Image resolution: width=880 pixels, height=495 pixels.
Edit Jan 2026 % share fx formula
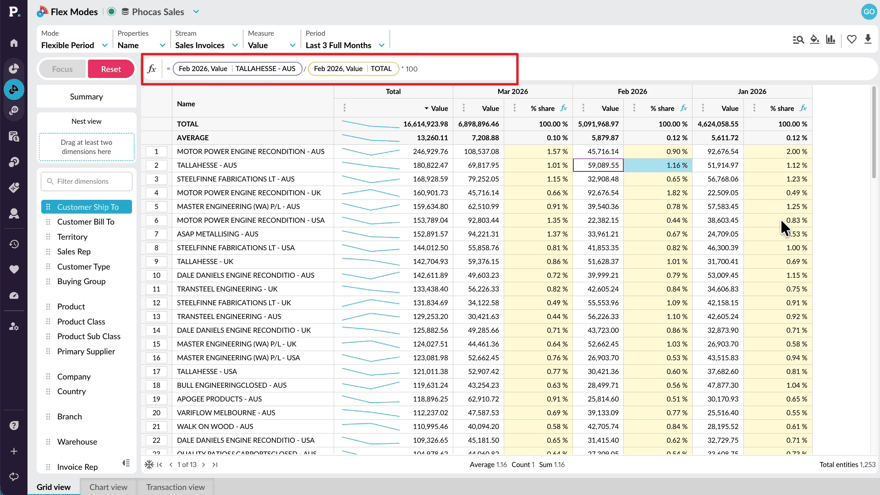click(x=804, y=108)
